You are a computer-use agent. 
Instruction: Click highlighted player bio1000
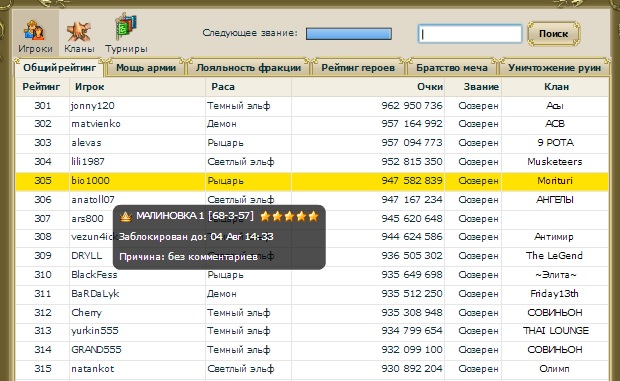coord(90,181)
